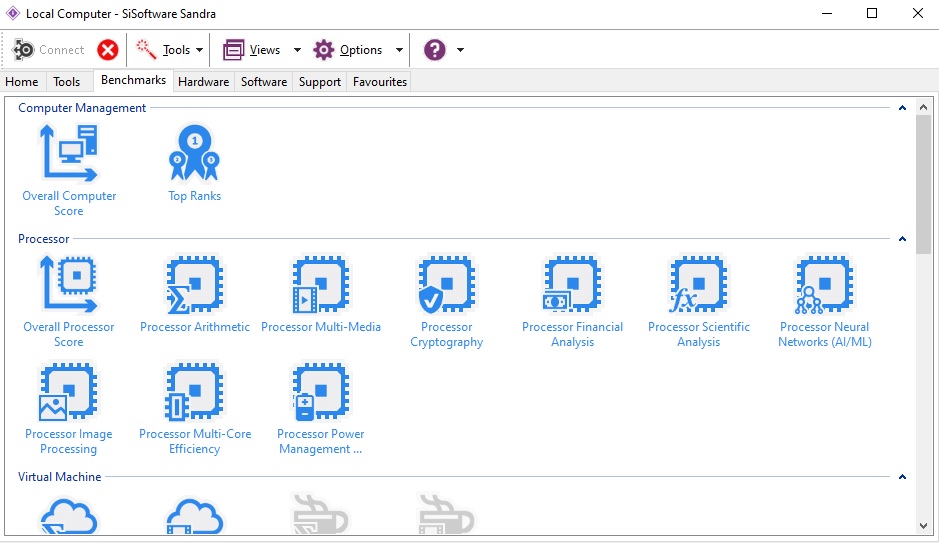
Task: Open Processor Multi-Core Efficiency benchmark
Action: (195, 409)
